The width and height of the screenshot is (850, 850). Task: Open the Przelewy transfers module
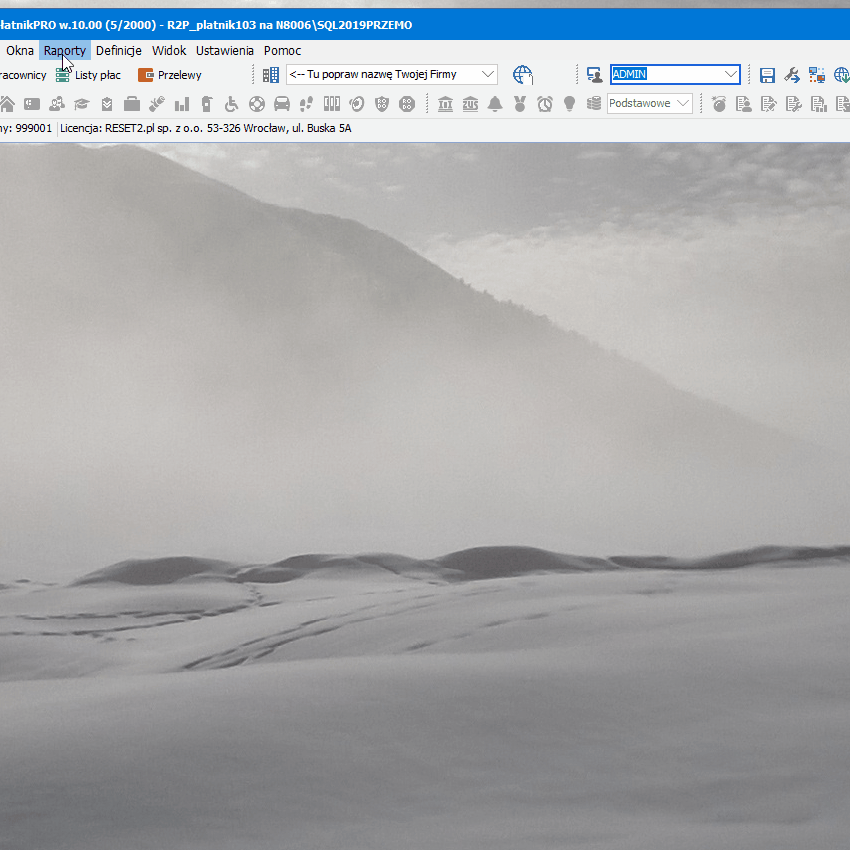pos(170,75)
